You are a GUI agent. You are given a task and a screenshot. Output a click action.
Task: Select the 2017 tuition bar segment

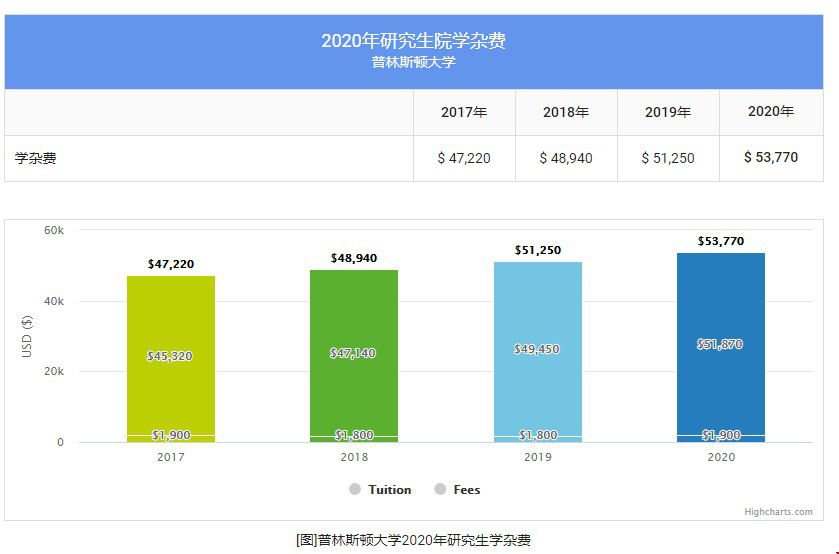pos(171,355)
